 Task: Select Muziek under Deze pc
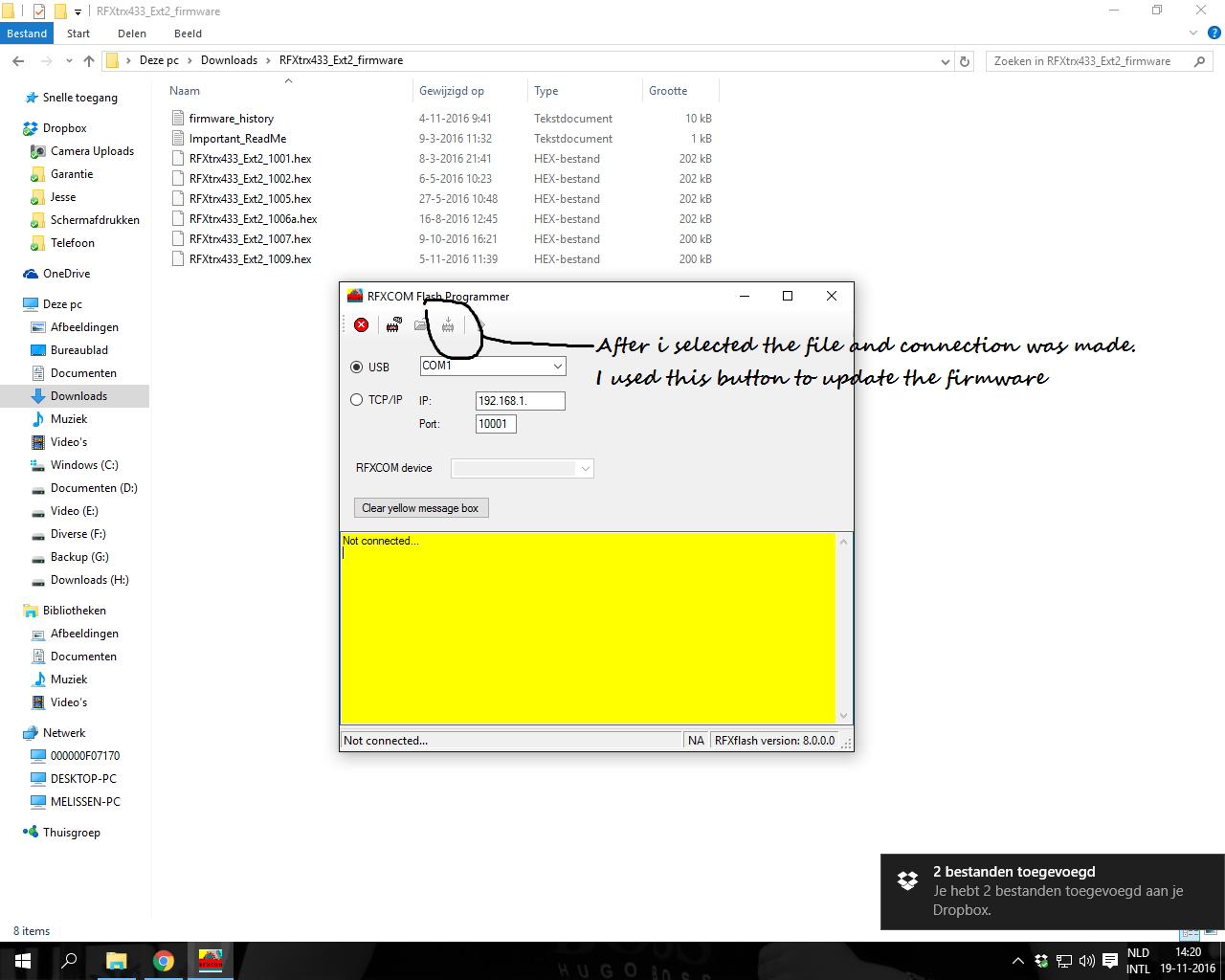(69, 419)
